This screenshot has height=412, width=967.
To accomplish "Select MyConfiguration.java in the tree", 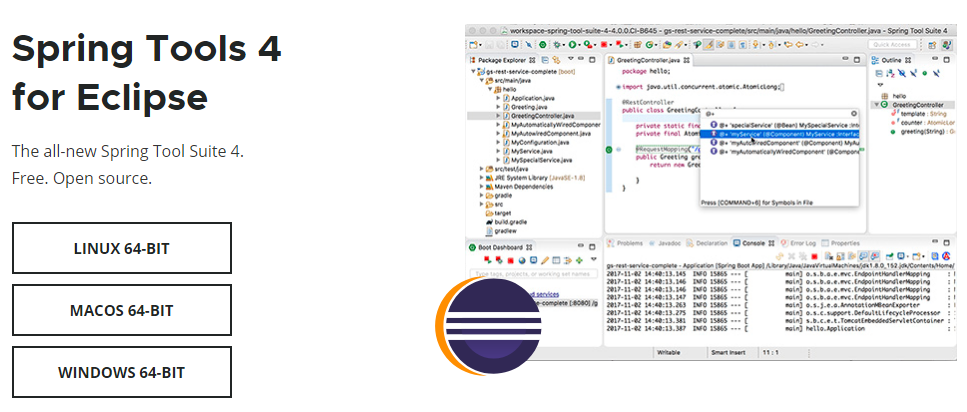I will pyautogui.click(x=535, y=142).
